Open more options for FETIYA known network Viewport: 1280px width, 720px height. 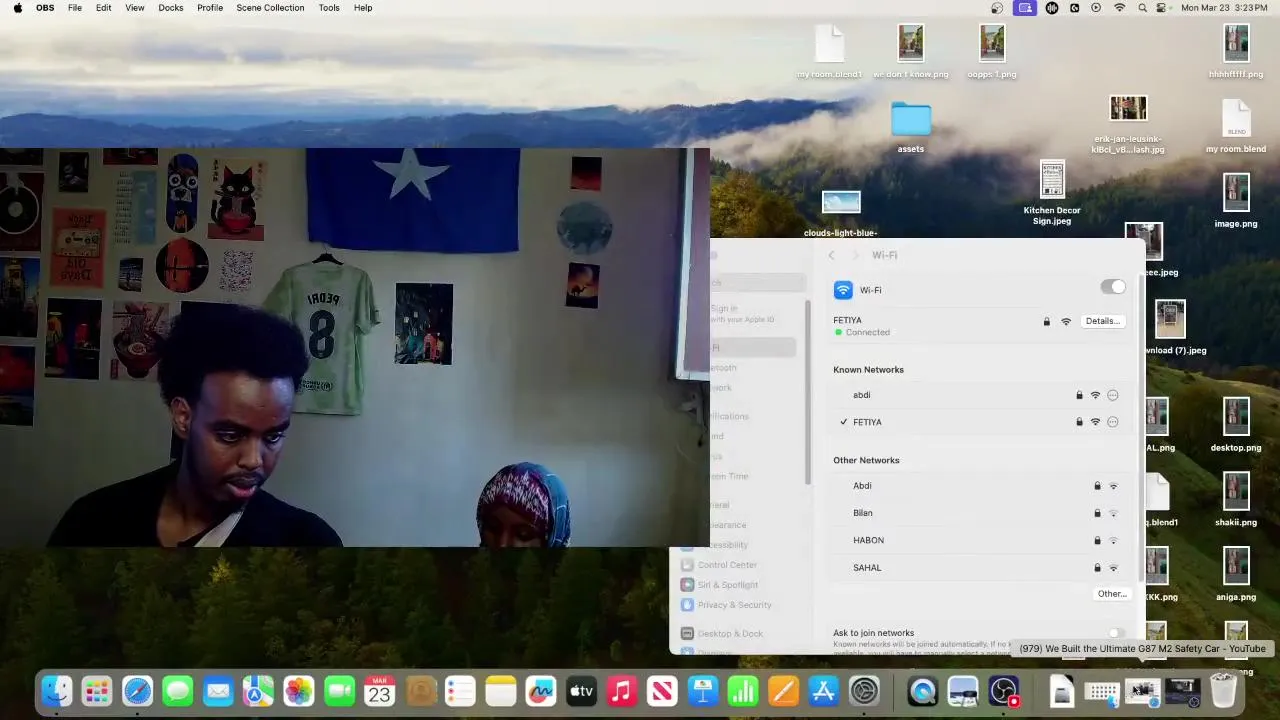pyautogui.click(x=1113, y=422)
